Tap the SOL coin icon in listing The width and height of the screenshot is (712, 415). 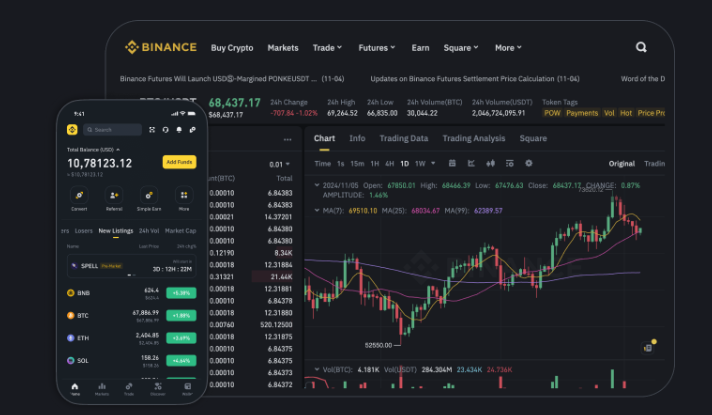70,361
